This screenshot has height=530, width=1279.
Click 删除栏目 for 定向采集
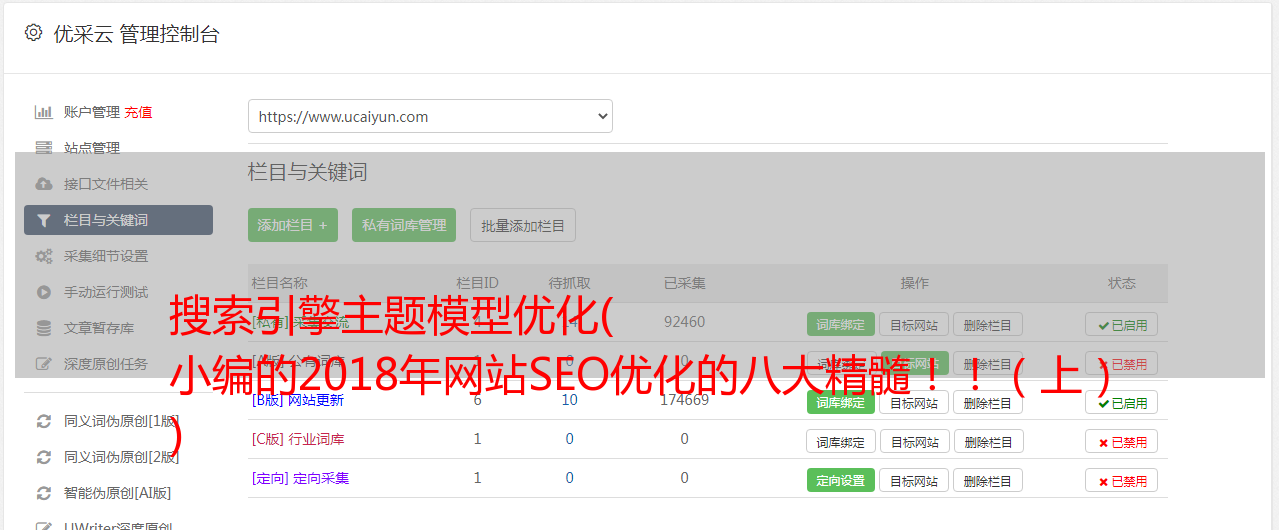click(988, 480)
